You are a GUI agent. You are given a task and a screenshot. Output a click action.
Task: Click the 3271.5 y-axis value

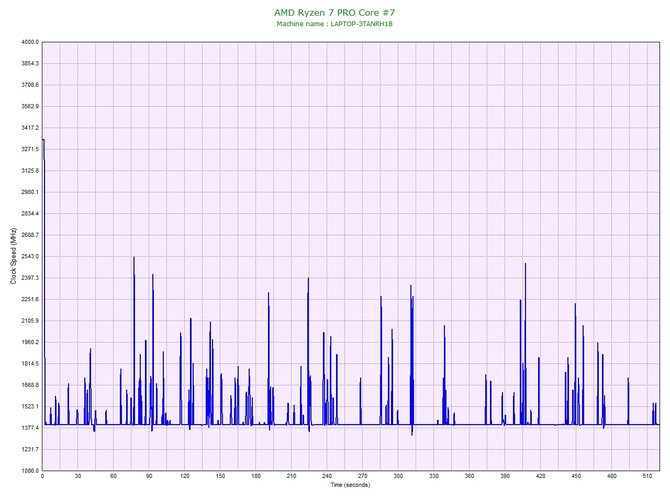click(x=30, y=149)
